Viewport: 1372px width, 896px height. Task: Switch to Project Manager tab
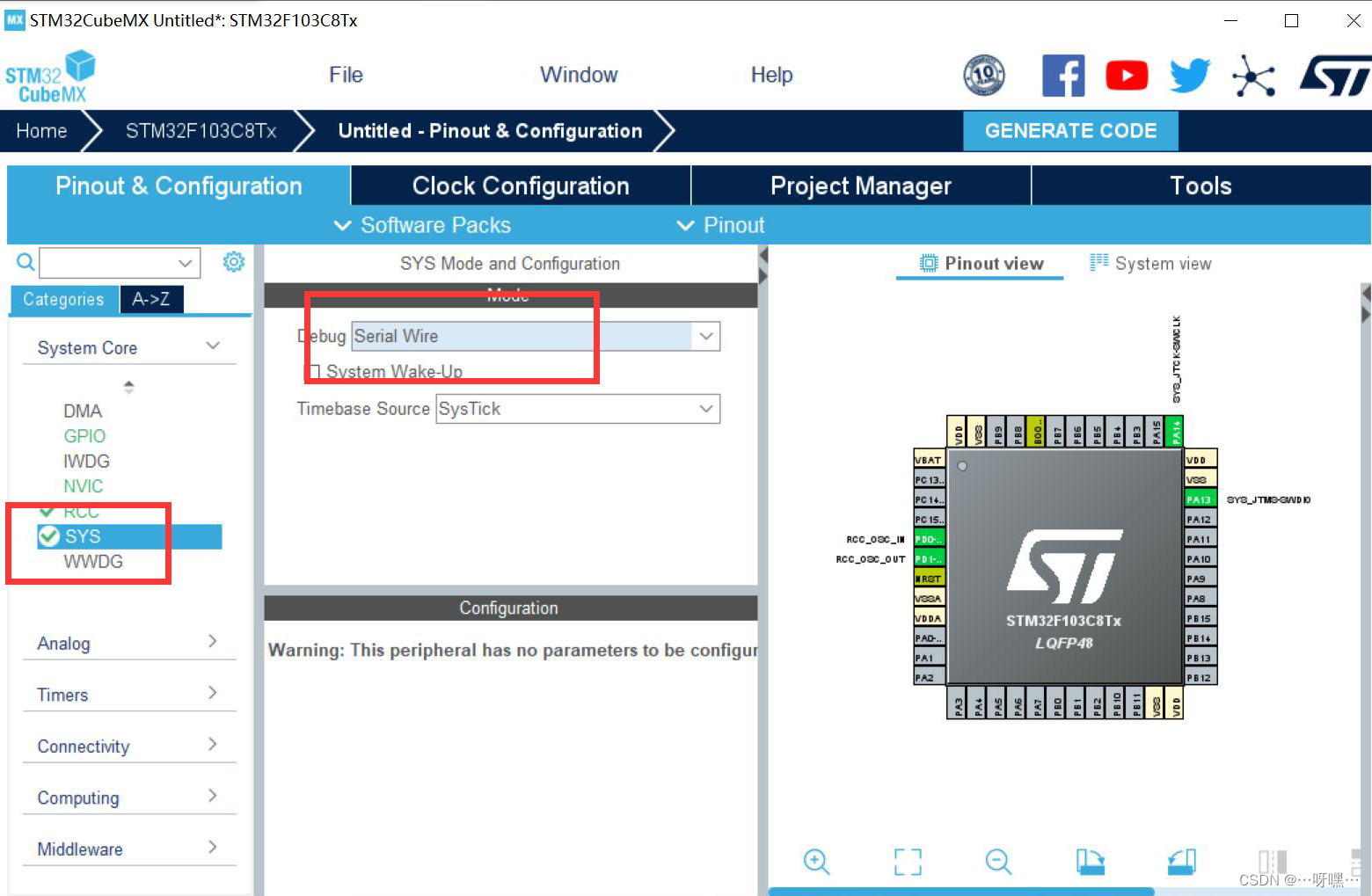[861, 186]
